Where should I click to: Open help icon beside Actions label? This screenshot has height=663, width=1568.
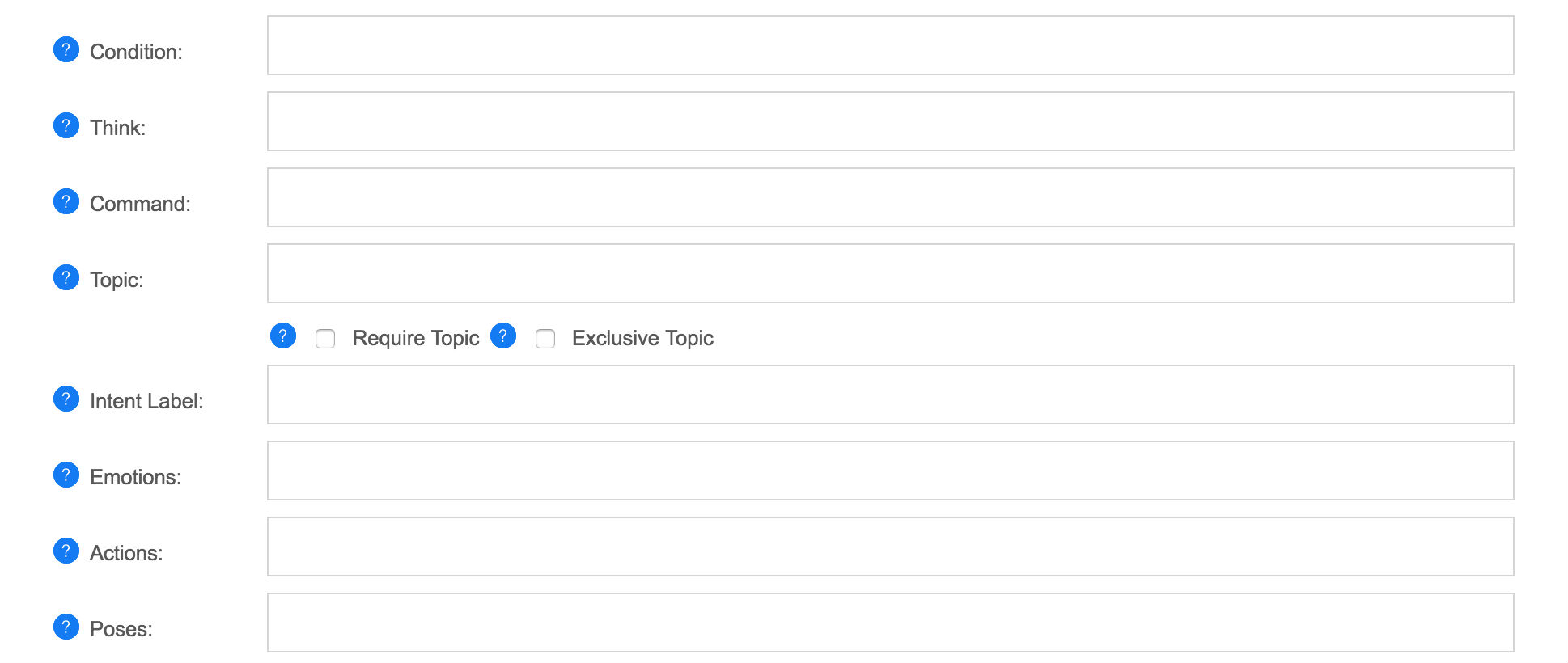[x=66, y=551]
